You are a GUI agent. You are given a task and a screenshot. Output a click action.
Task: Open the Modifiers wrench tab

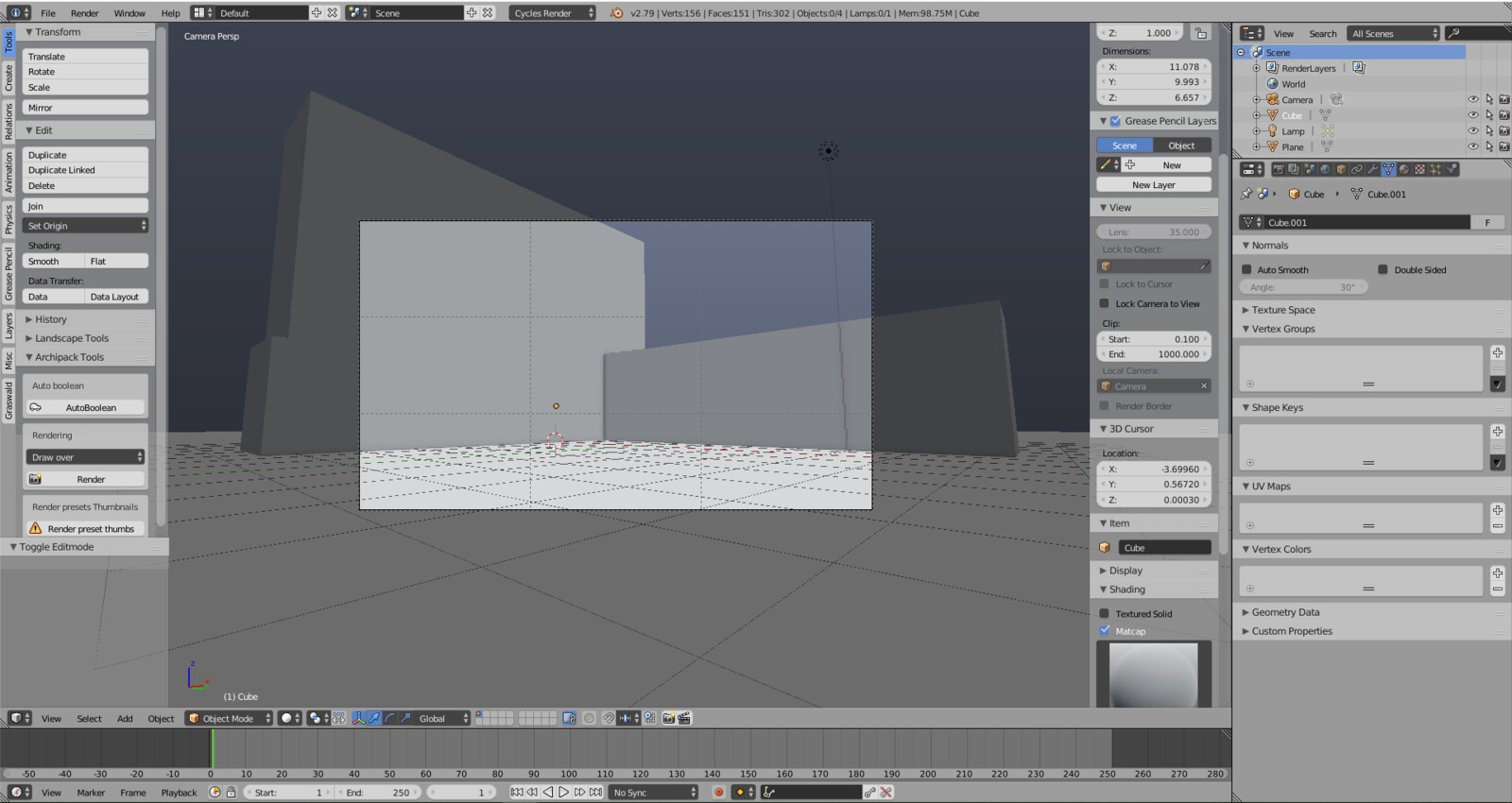coord(1372,169)
